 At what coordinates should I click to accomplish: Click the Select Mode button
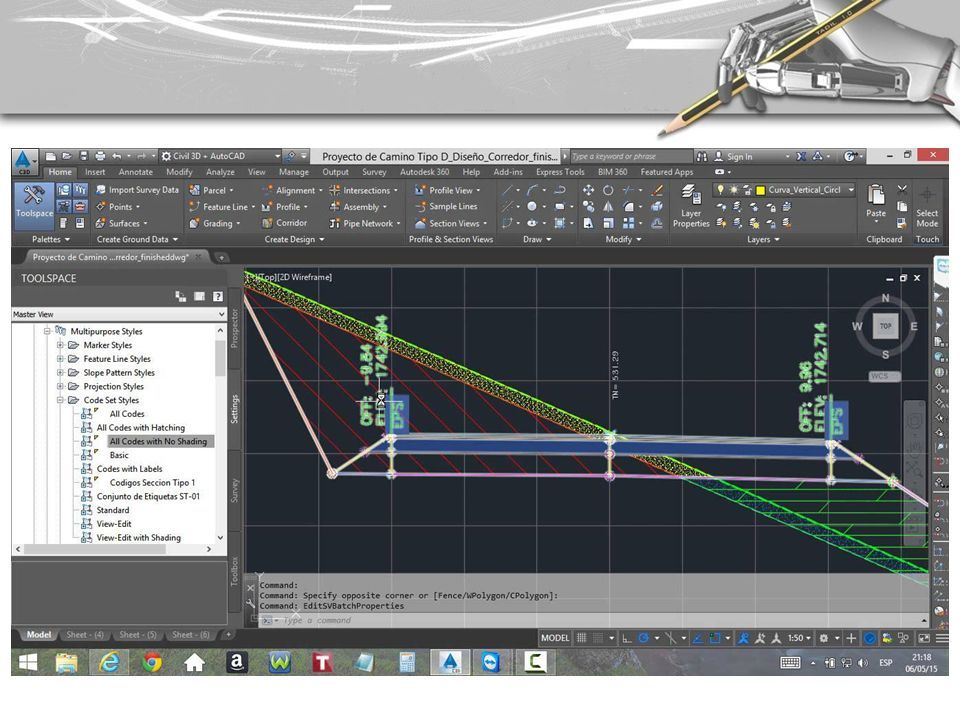927,206
